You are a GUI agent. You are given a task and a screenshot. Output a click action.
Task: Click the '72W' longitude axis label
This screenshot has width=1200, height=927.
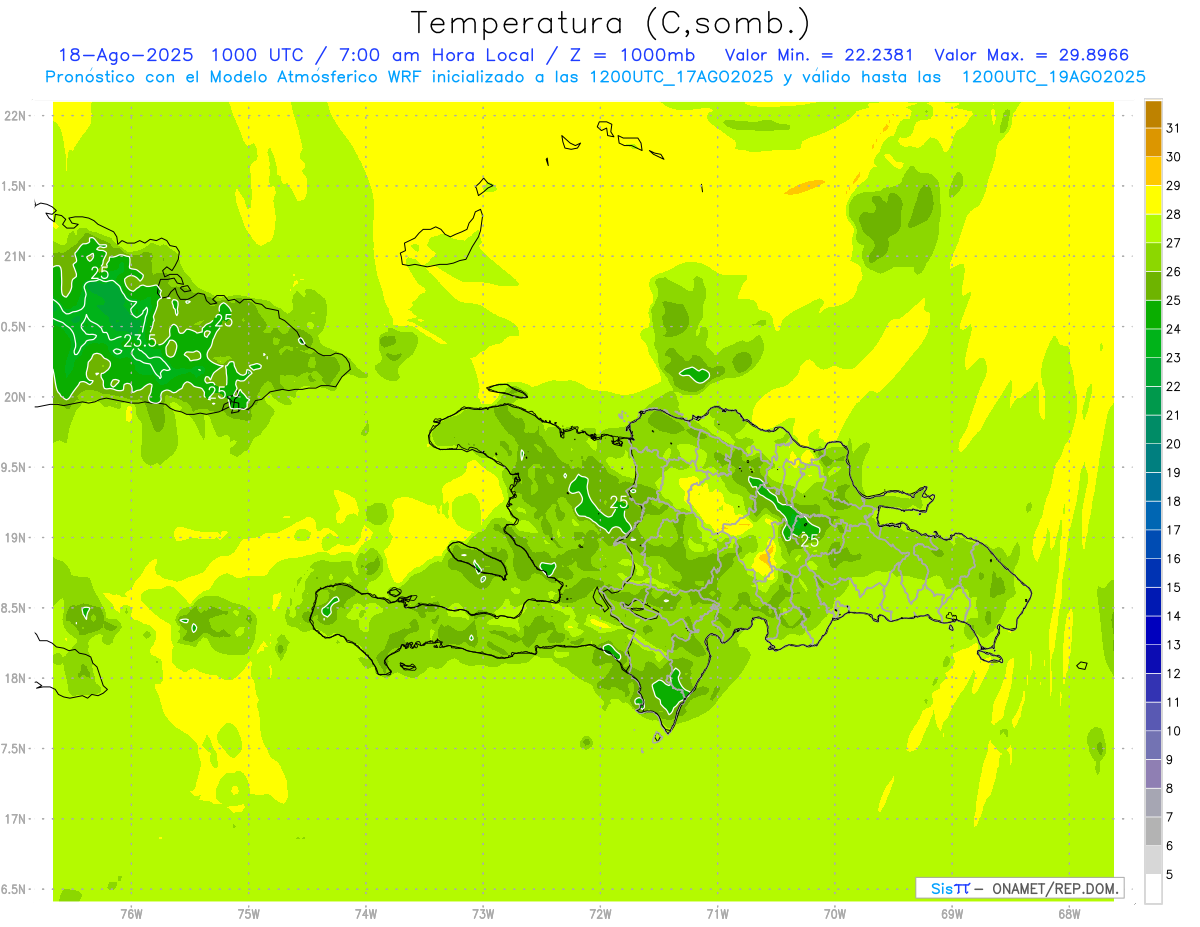tap(600, 914)
